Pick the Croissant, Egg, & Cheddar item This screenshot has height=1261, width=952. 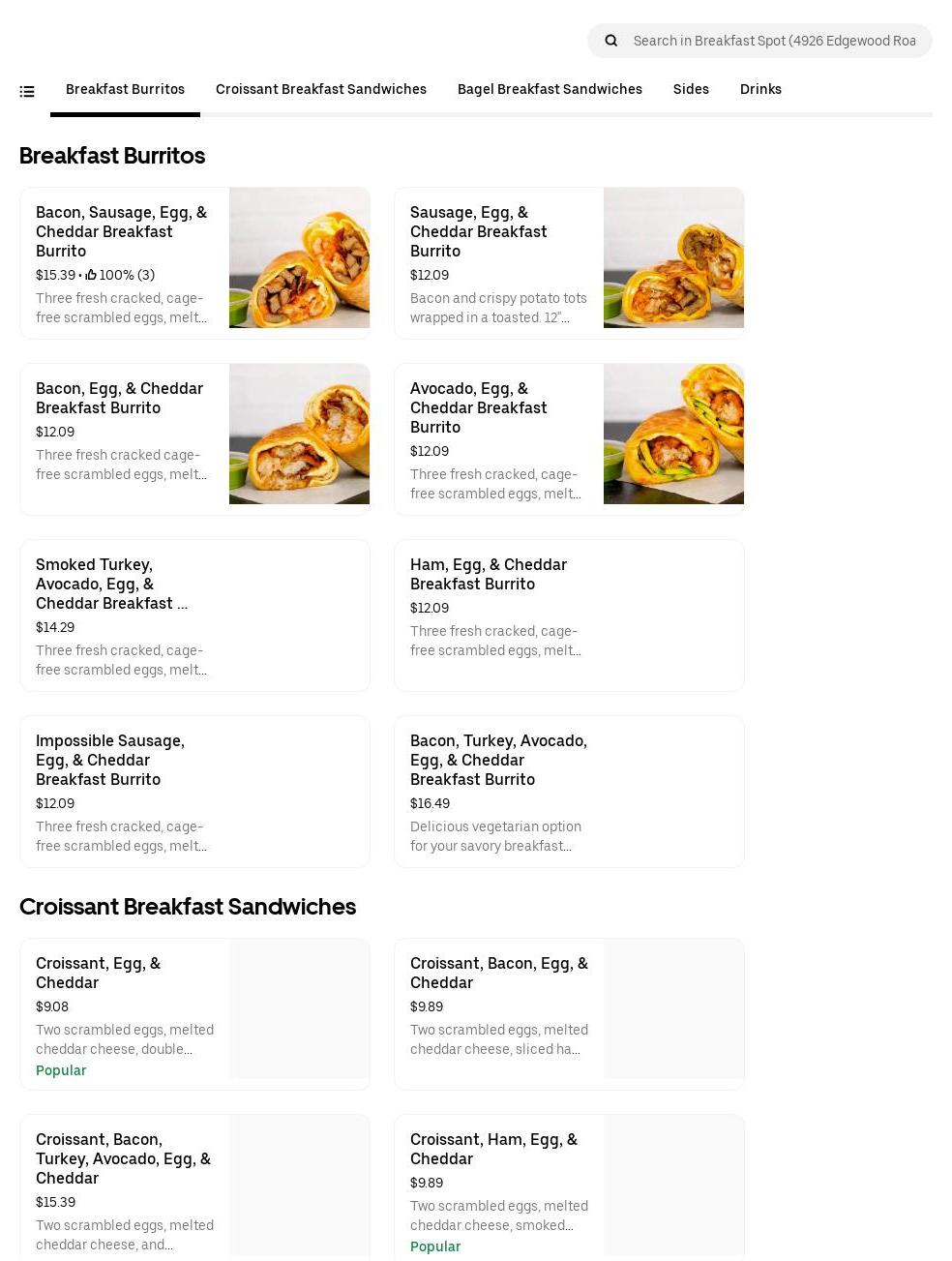(x=194, y=1014)
